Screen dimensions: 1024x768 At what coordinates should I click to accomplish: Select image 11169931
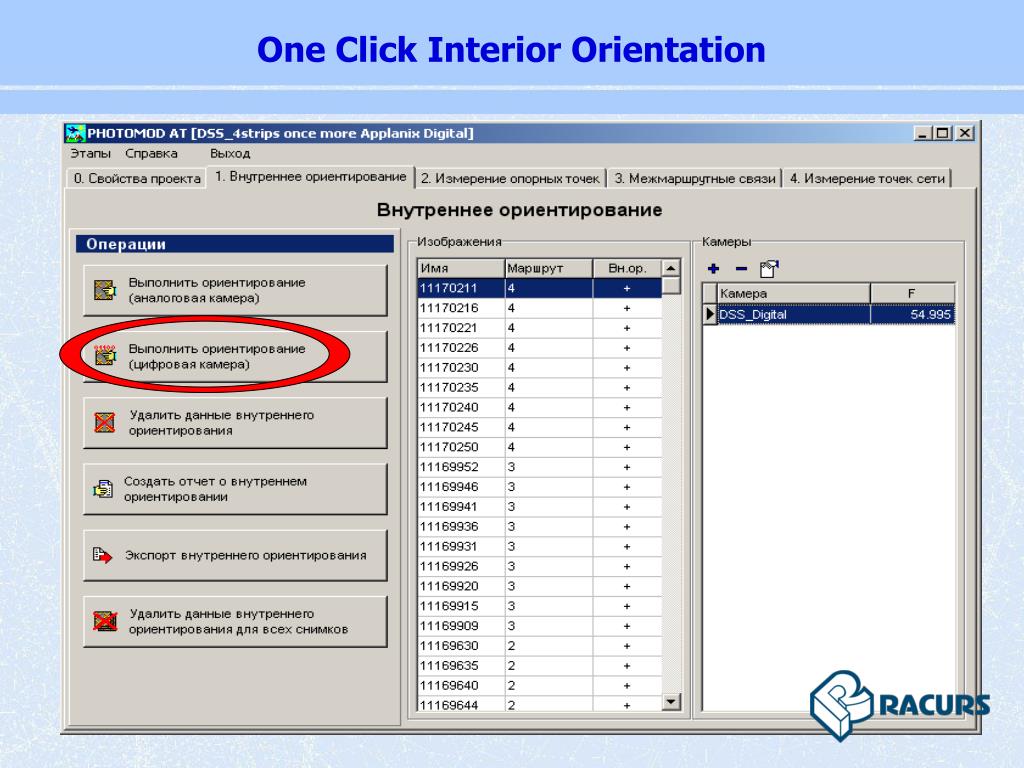539,547
